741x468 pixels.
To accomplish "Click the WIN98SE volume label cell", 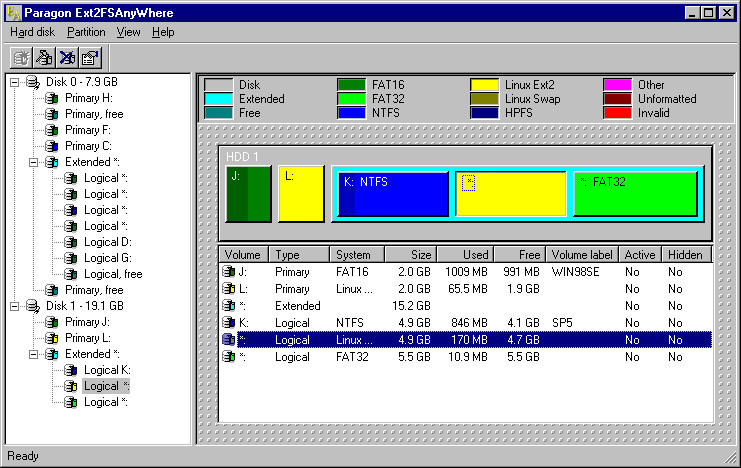I will click(x=575, y=272).
